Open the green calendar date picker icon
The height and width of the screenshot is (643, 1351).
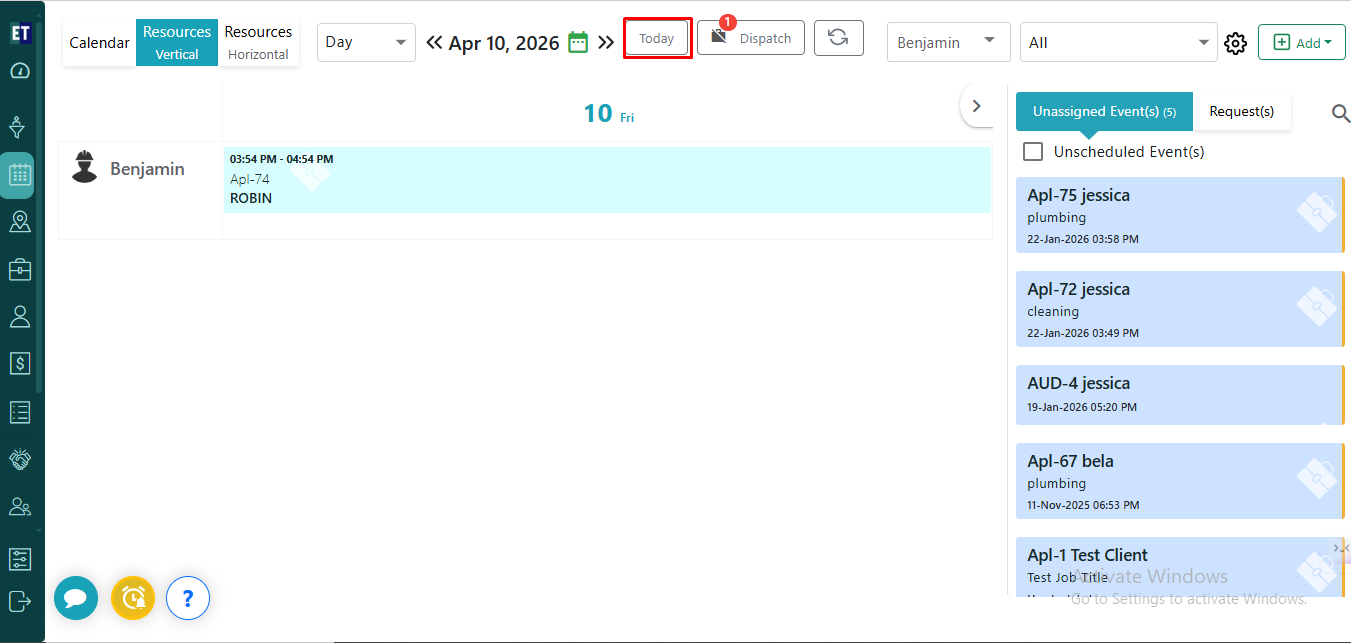pos(578,42)
